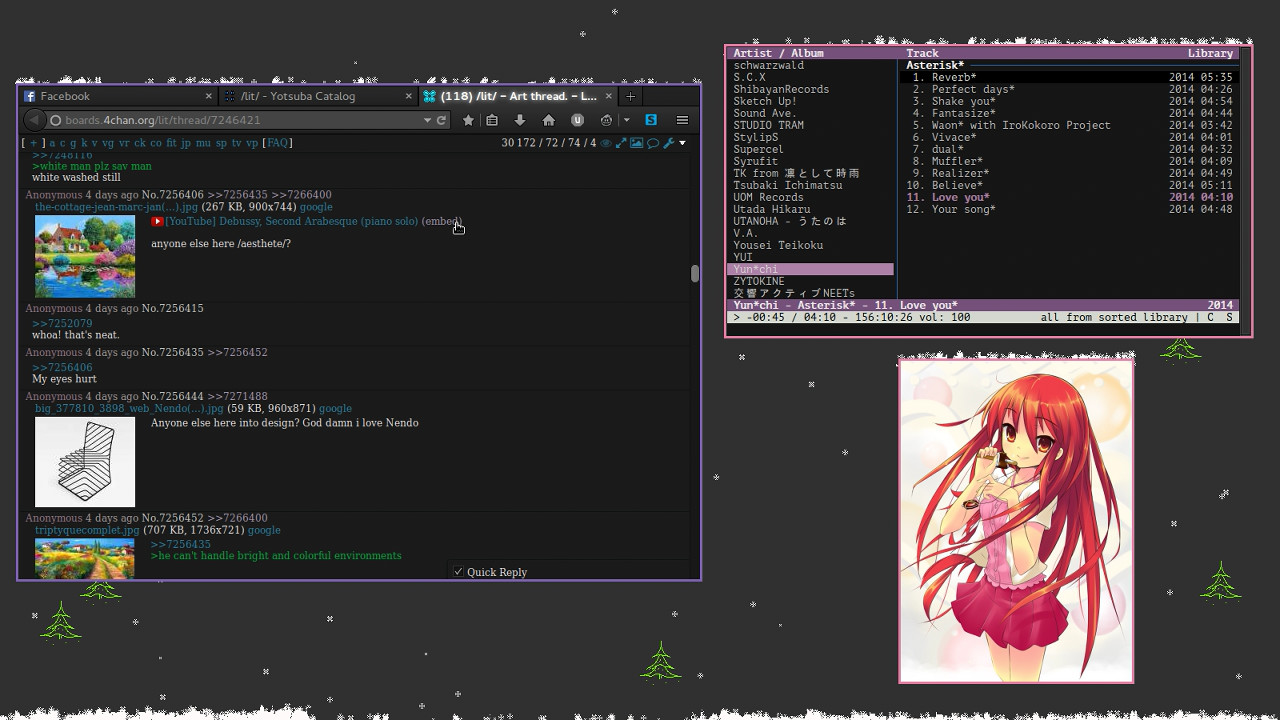
Task: Click the bookmark star icon
Action: click(468, 120)
